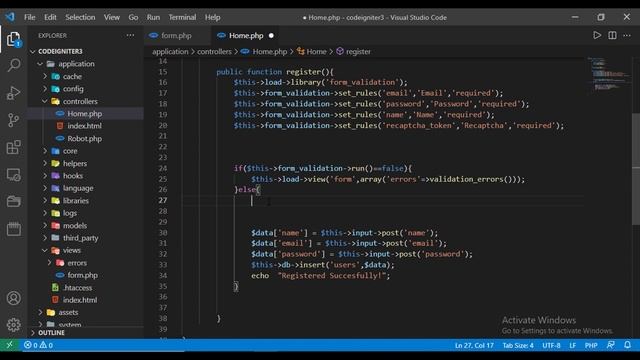Open the Explorer view in activity bar
Image resolution: width=640 pixels, height=360 pixels.
tap(13, 40)
